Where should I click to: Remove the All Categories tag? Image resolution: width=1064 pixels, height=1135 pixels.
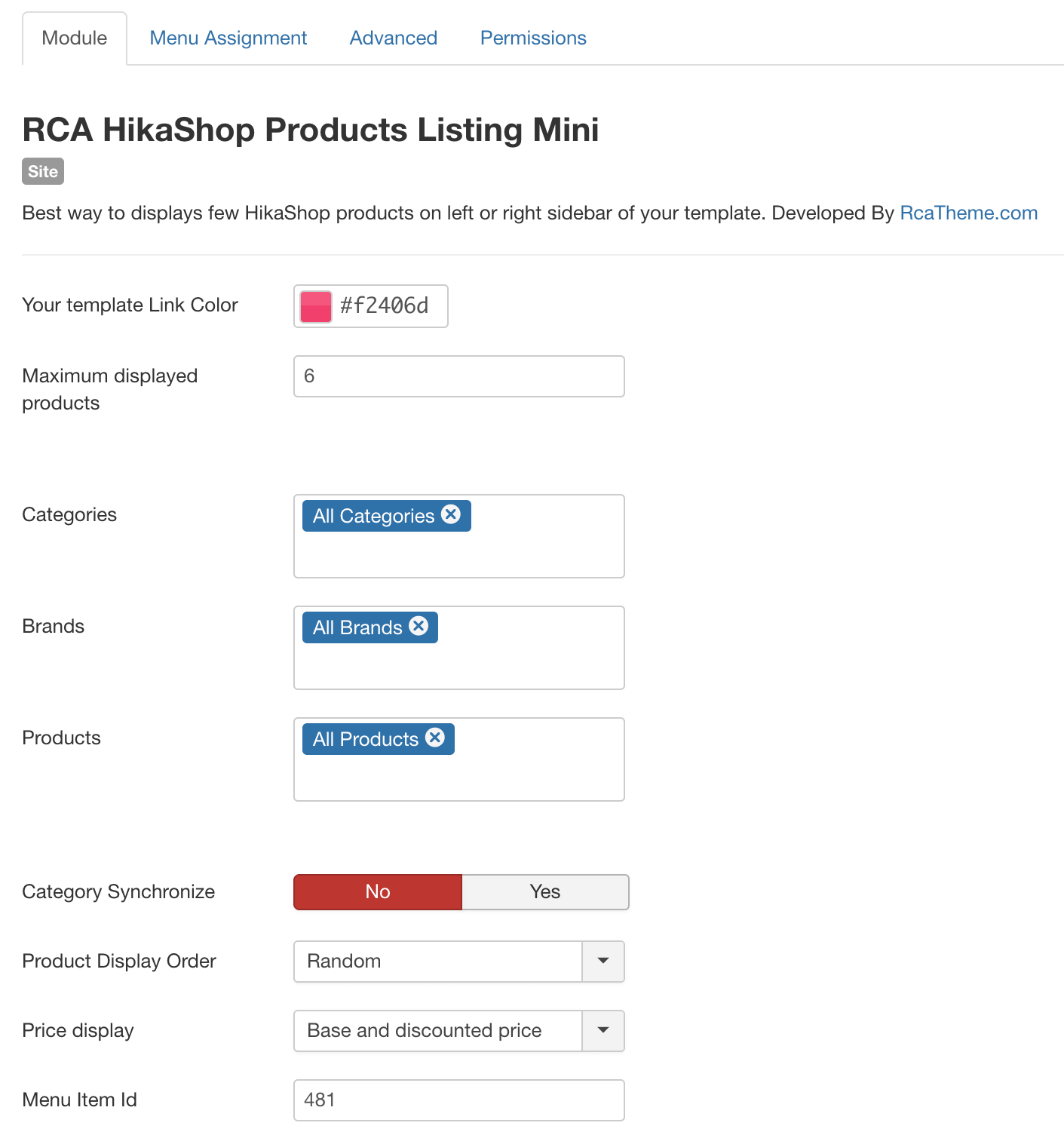[451, 514]
